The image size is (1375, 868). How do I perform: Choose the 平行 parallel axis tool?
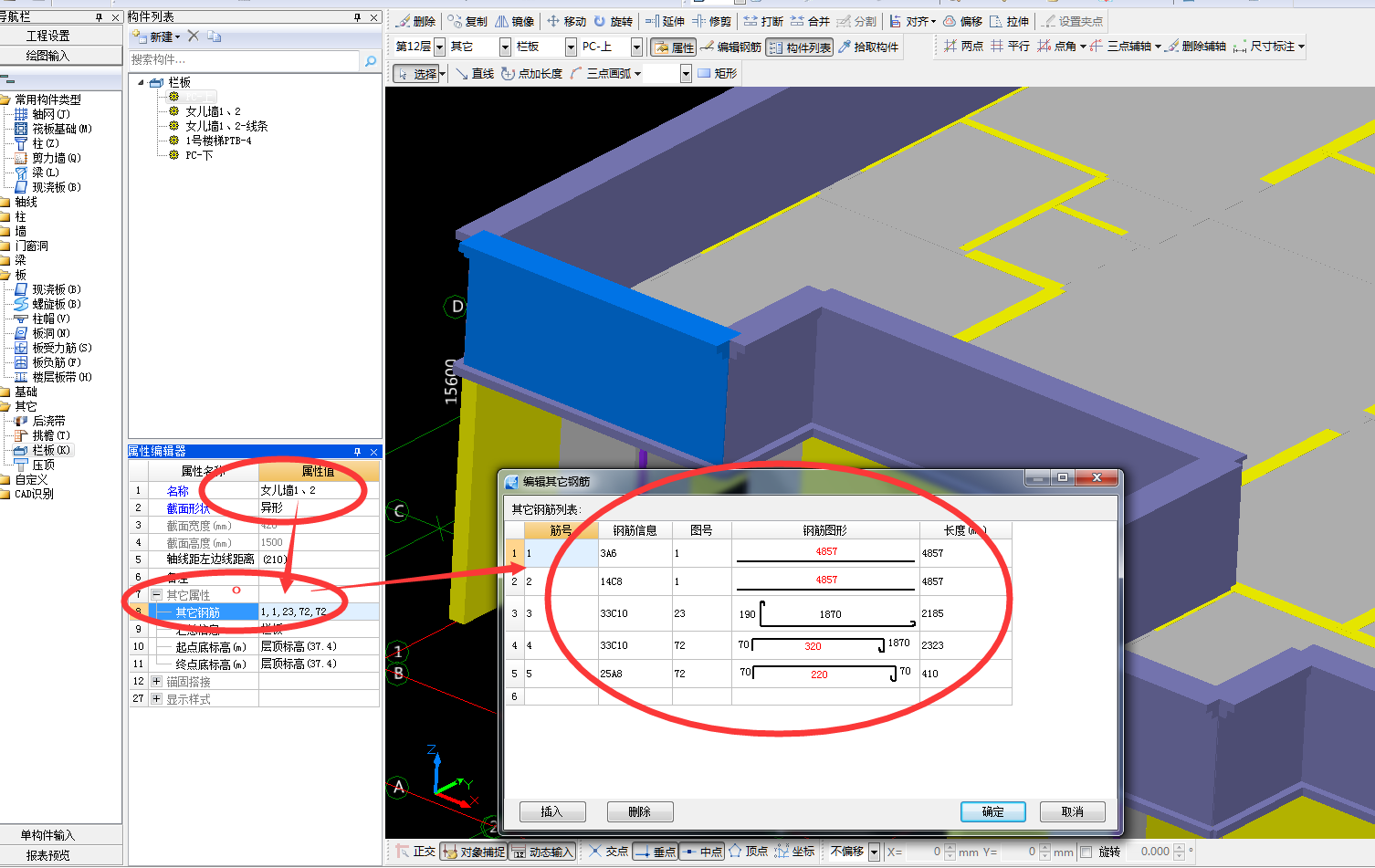1011,46
